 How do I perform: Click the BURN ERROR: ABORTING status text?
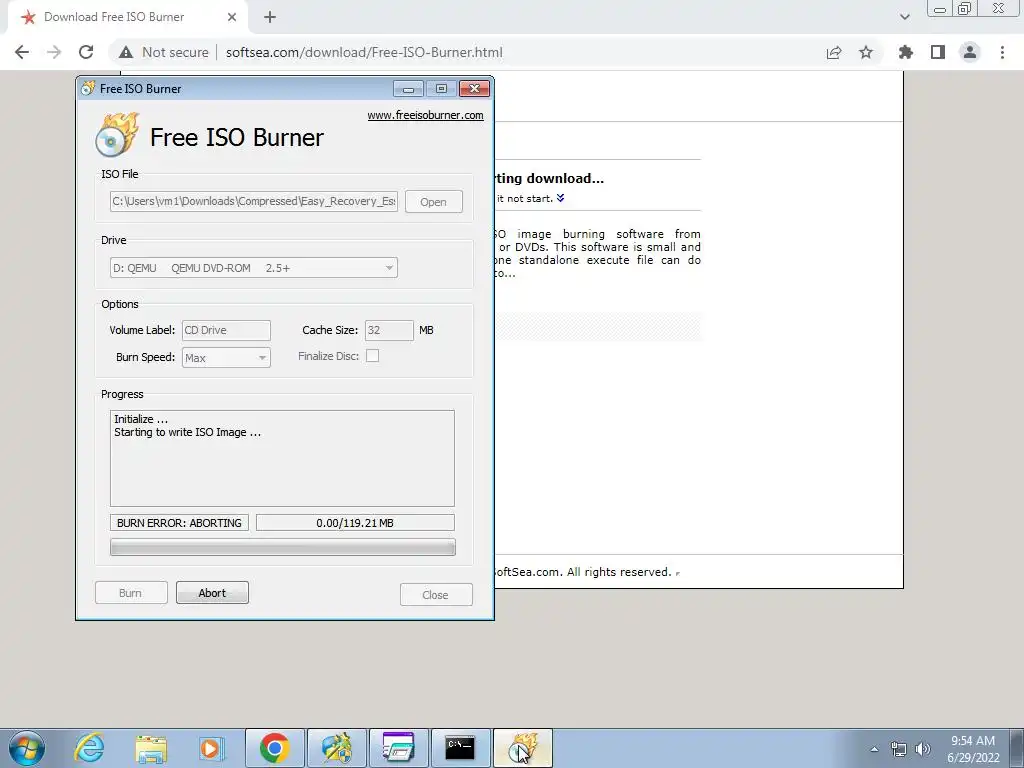[179, 523]
